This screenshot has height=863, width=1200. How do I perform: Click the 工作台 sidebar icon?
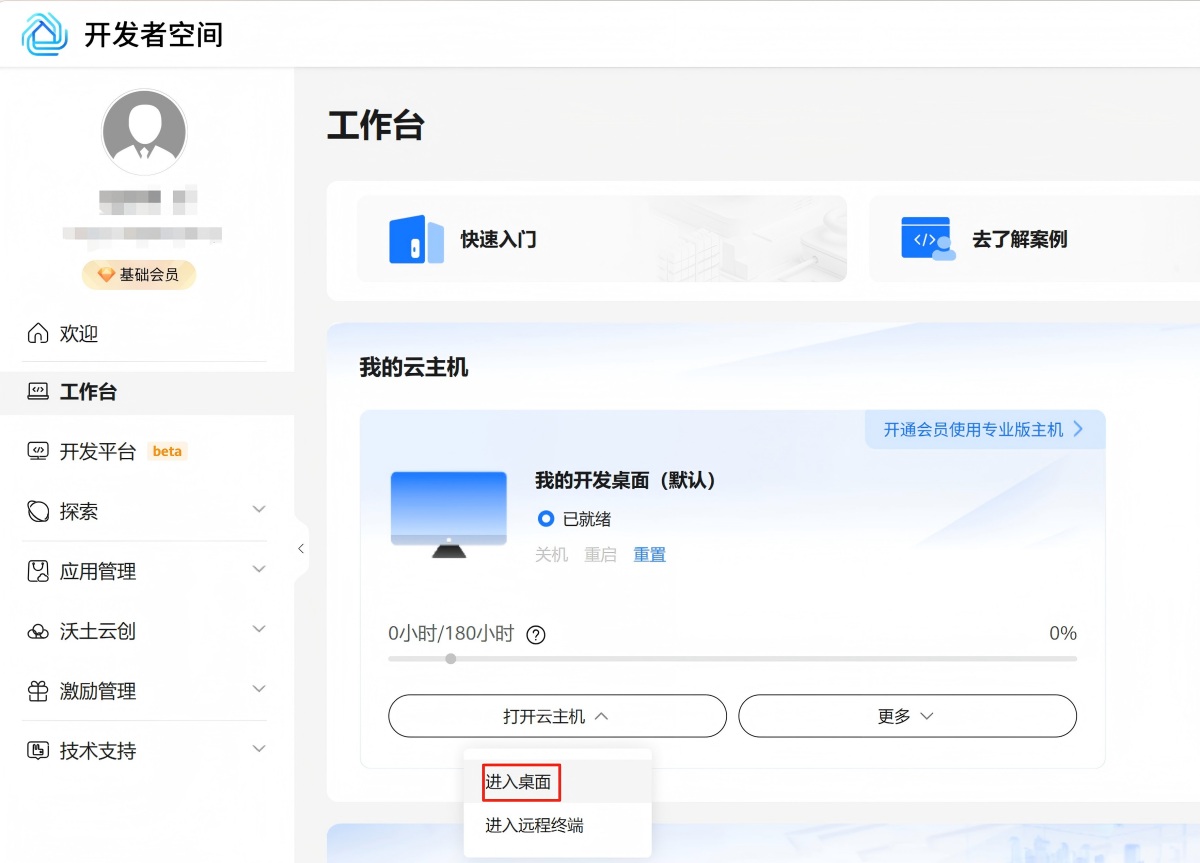click(37, 391)
